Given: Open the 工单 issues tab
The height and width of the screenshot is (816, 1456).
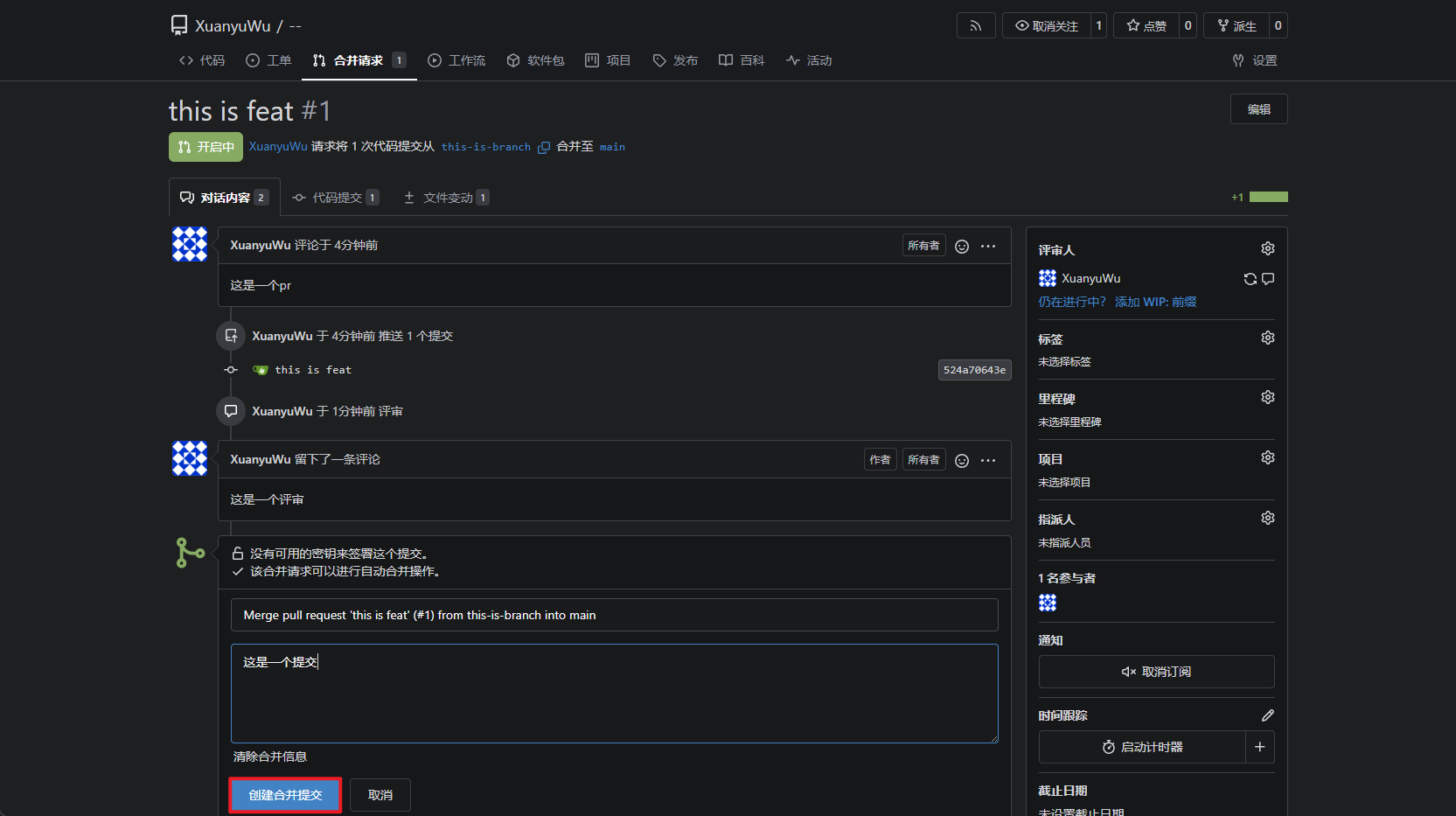Looking at the screenshot, I should click(x=268, y=60).
